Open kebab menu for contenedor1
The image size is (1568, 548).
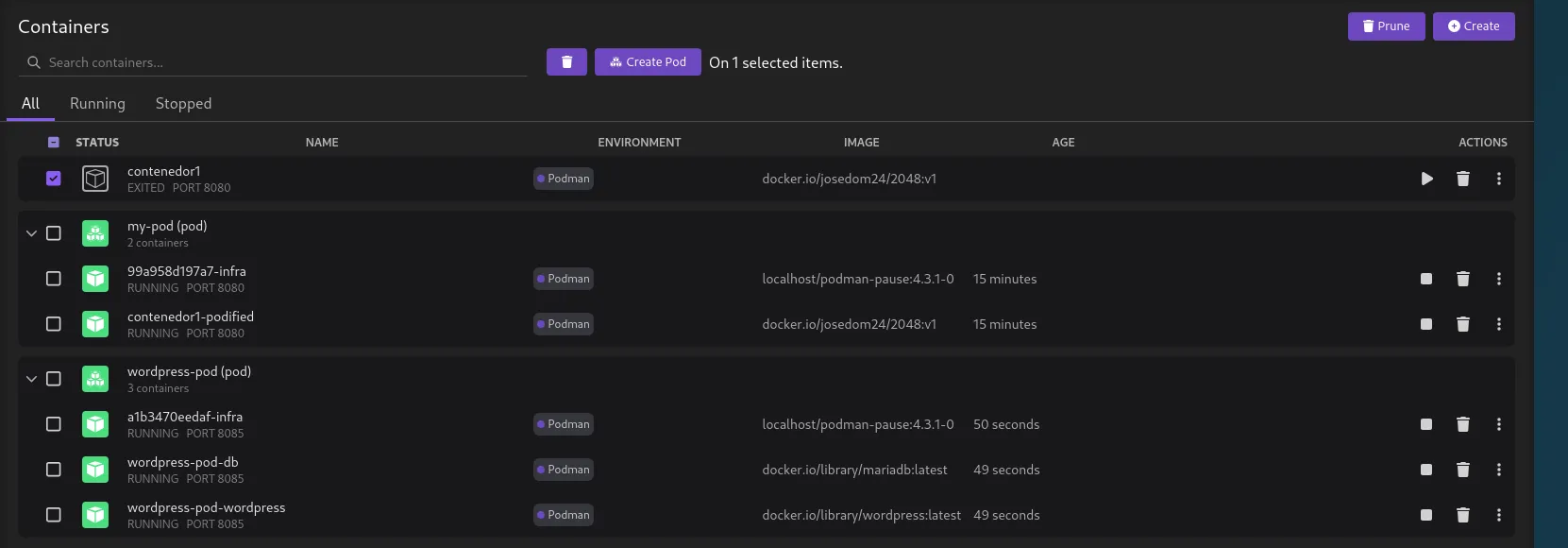point(1498,179)
